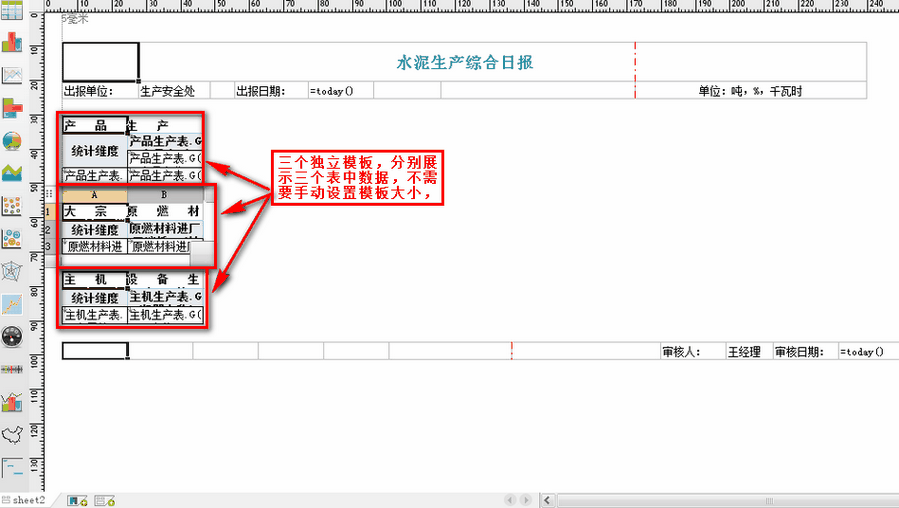
Task: Select the 单位: 吨, %, 千瓦时 cell
Action: click(x=751, y=91)
